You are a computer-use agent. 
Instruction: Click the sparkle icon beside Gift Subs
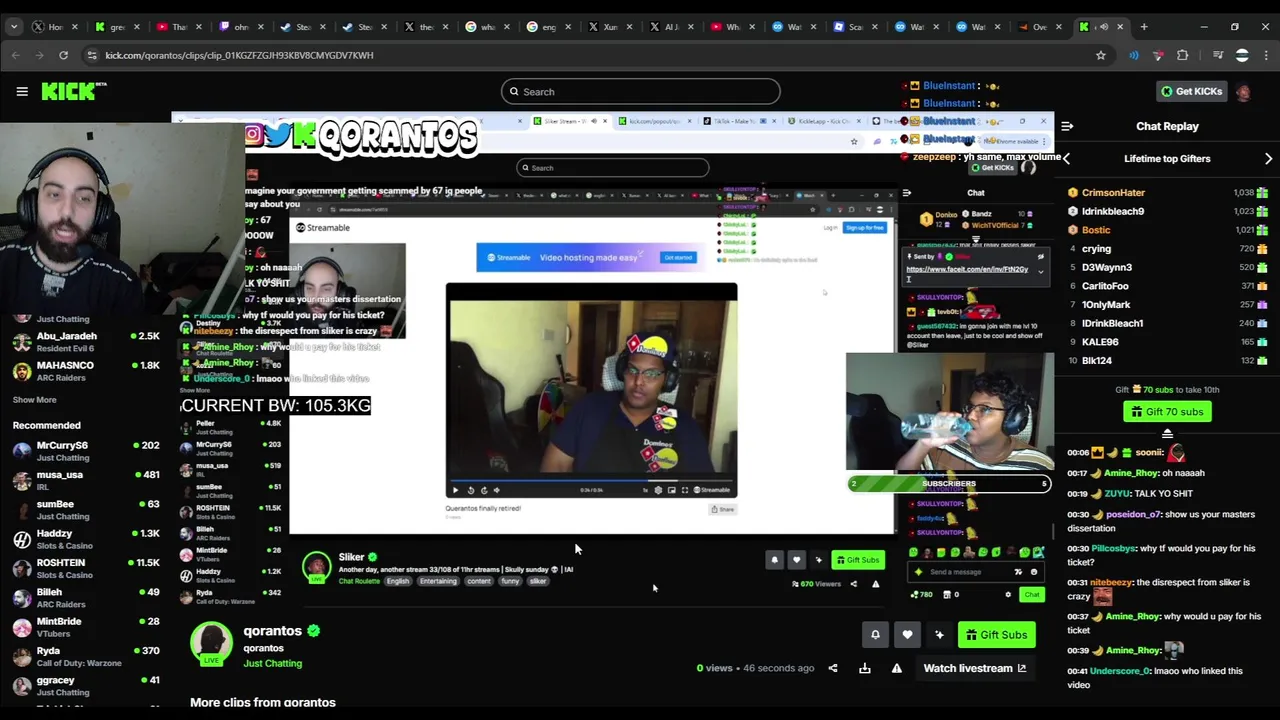pos(939,635)
